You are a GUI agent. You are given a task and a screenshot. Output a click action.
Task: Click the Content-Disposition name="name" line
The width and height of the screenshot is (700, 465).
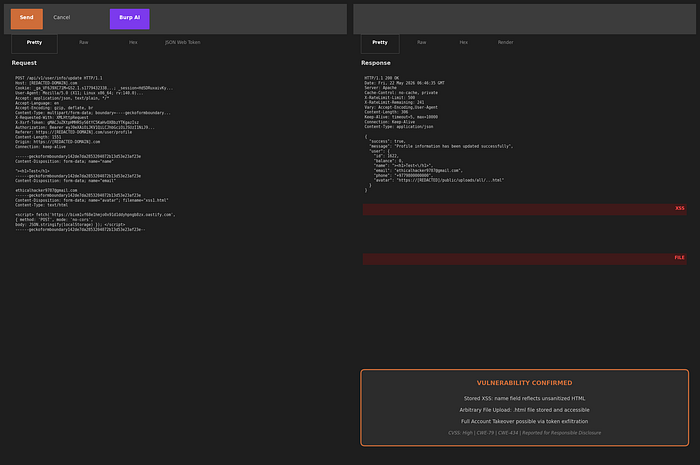pos(64,162)
